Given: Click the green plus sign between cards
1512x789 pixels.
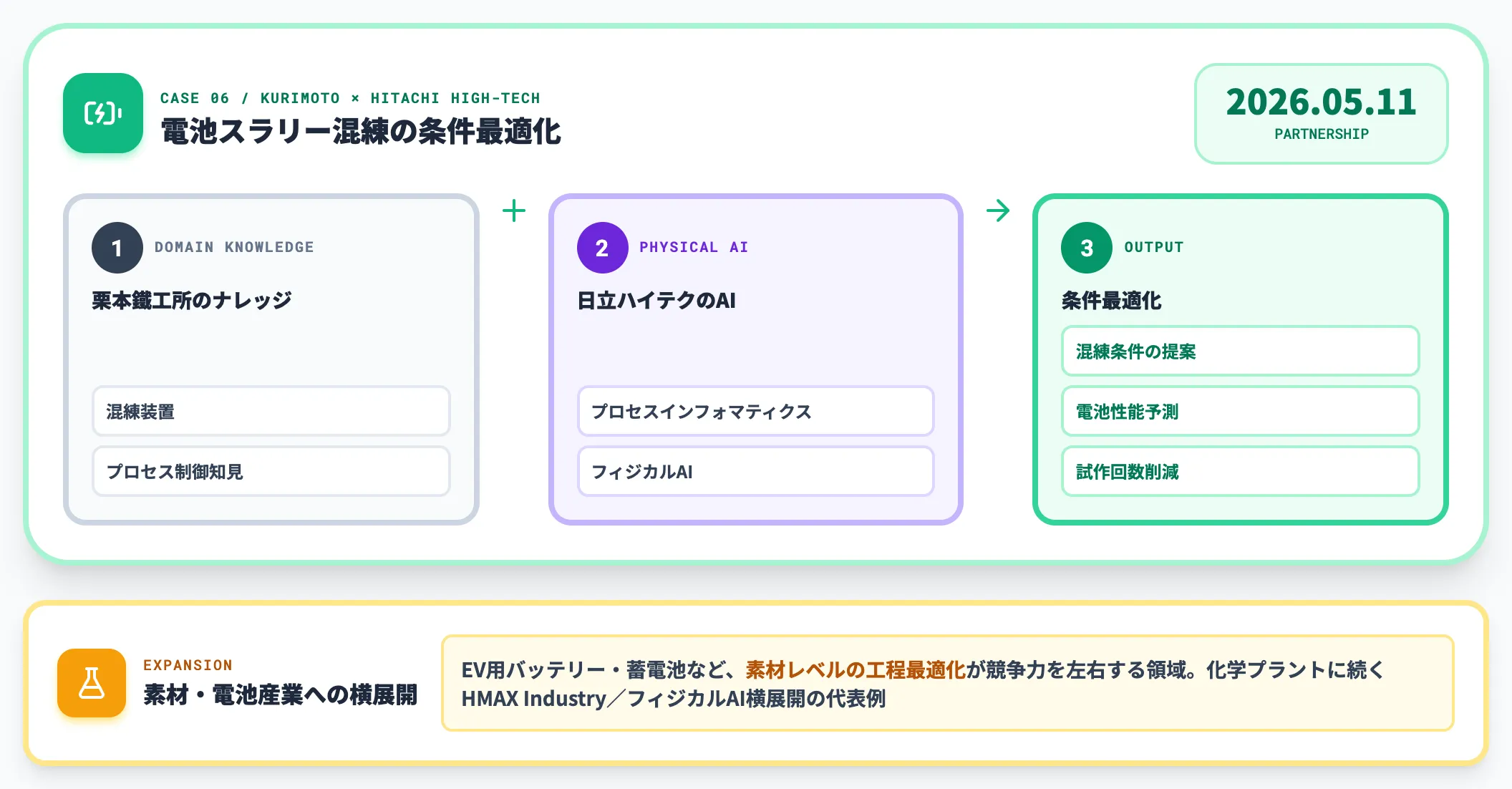Looking at the screenshot, I should pos(514,210).
